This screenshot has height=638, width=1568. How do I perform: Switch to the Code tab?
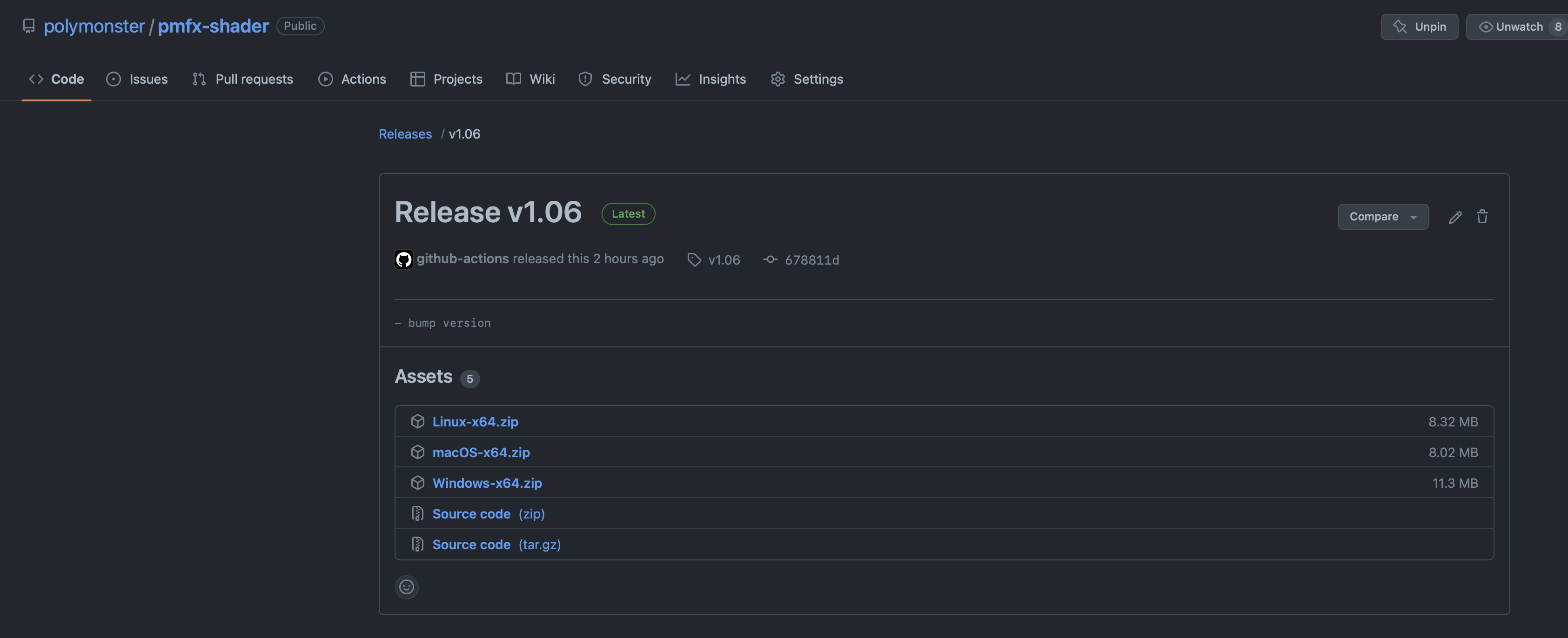point(57,79)
